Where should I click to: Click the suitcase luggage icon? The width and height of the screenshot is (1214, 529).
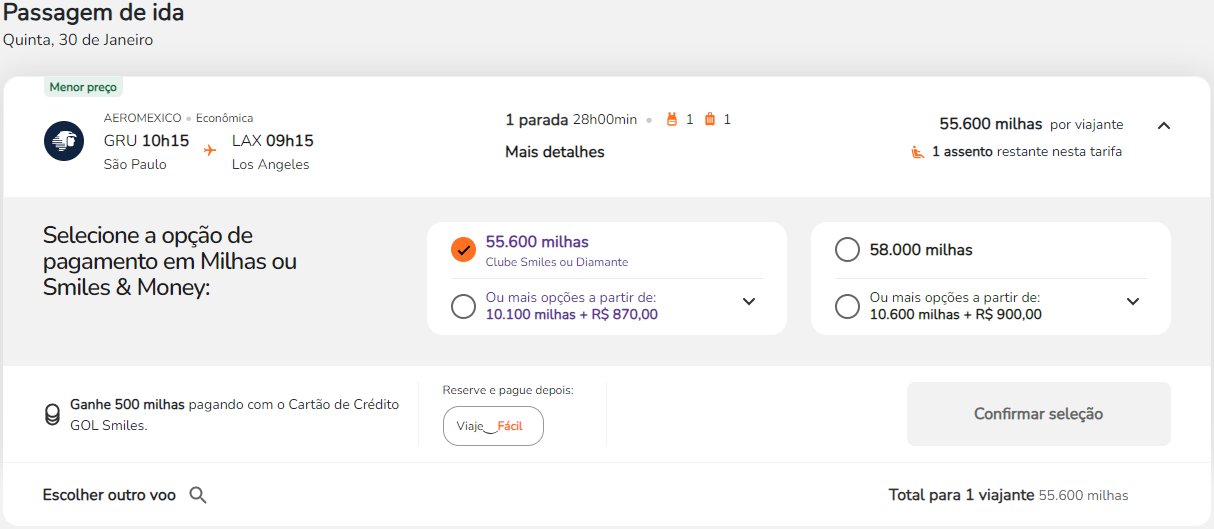point(710,120)
